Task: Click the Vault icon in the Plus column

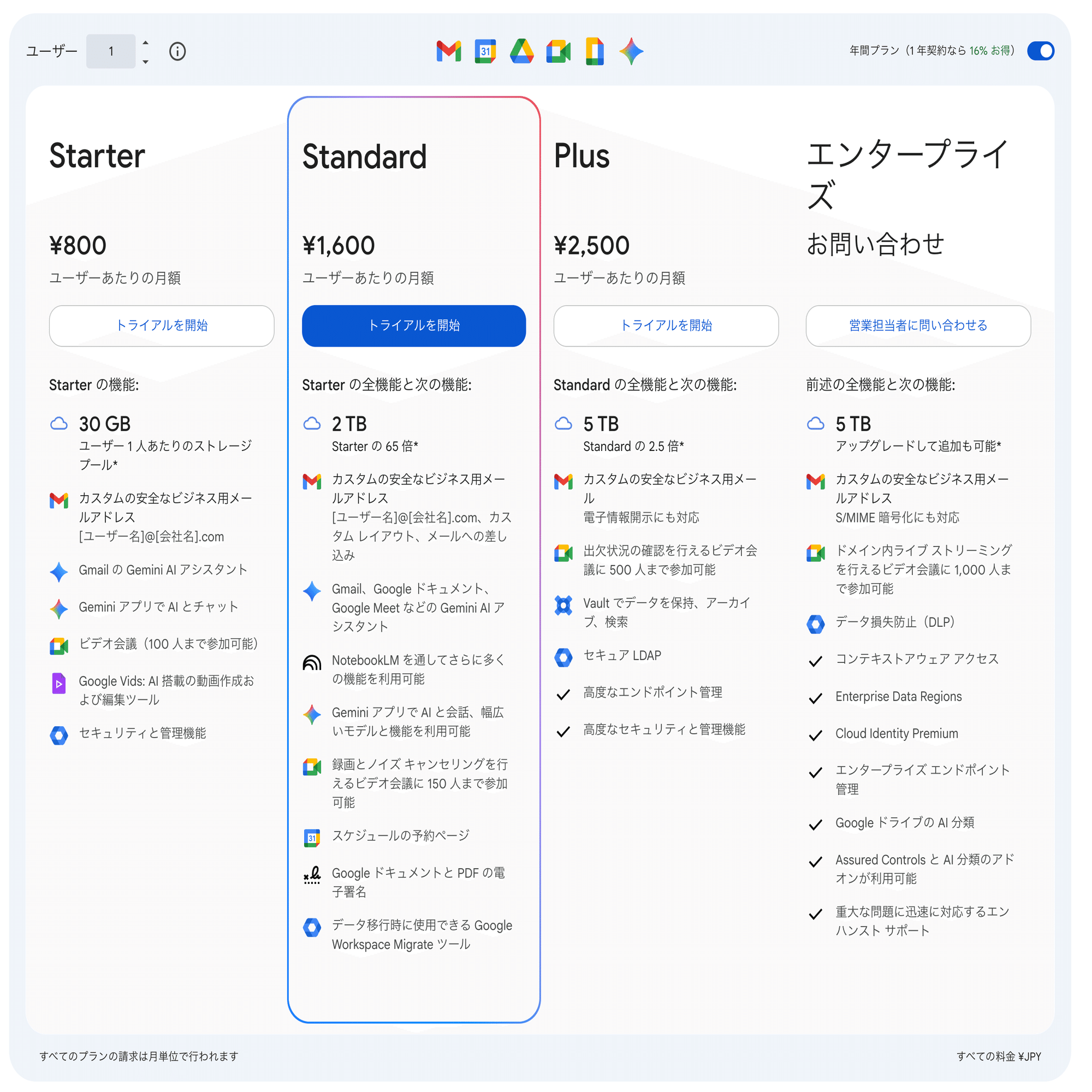Action: 563,605
